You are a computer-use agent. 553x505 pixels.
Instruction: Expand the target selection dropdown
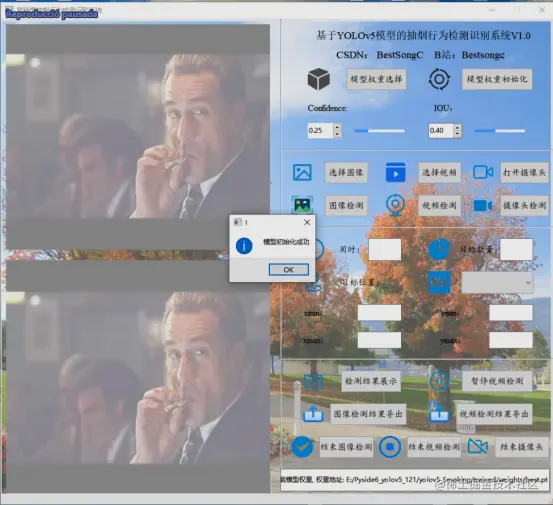pyautogui.click(x=497, y=282)
